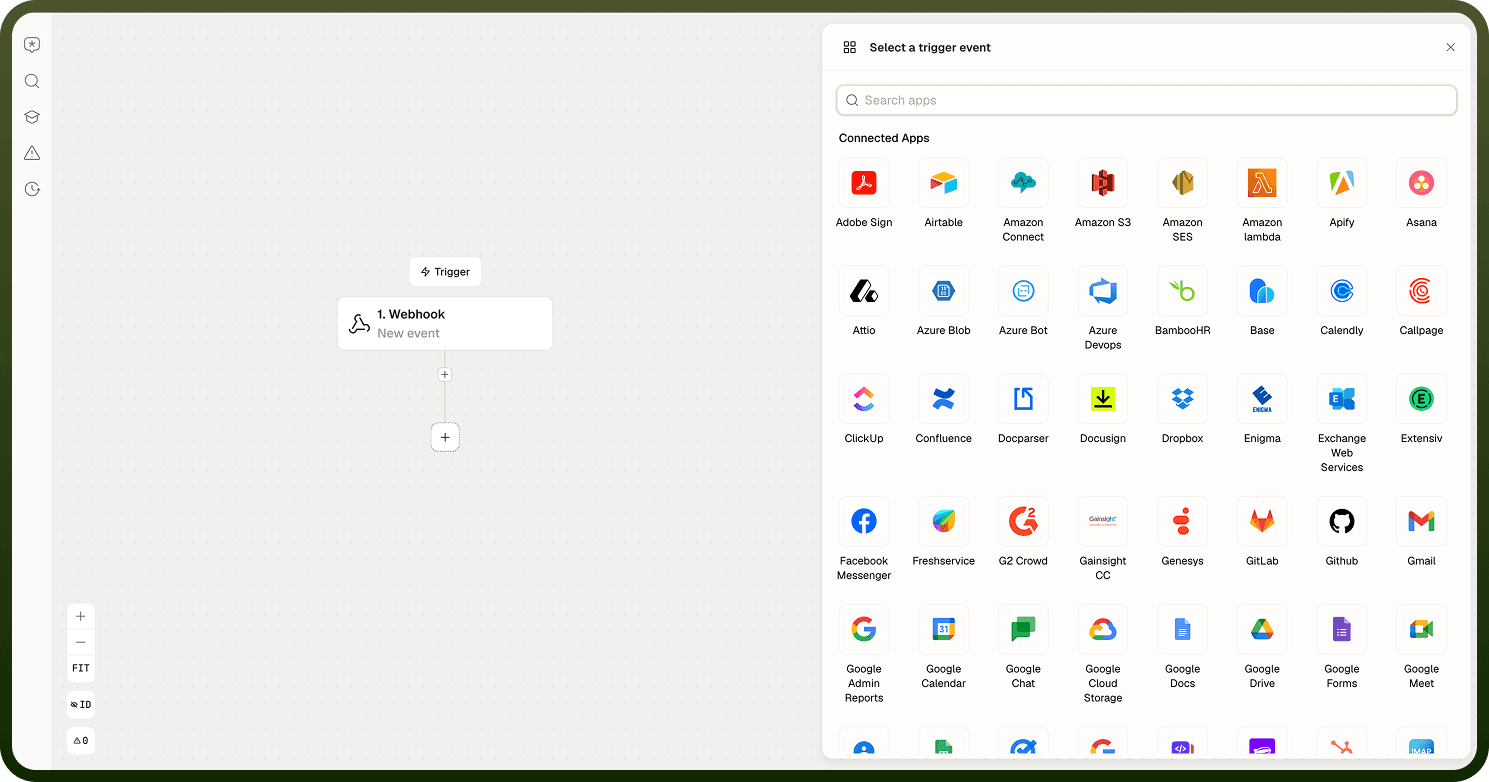Select the Github app icon
1489x782 pixels.
(1342, 521)
